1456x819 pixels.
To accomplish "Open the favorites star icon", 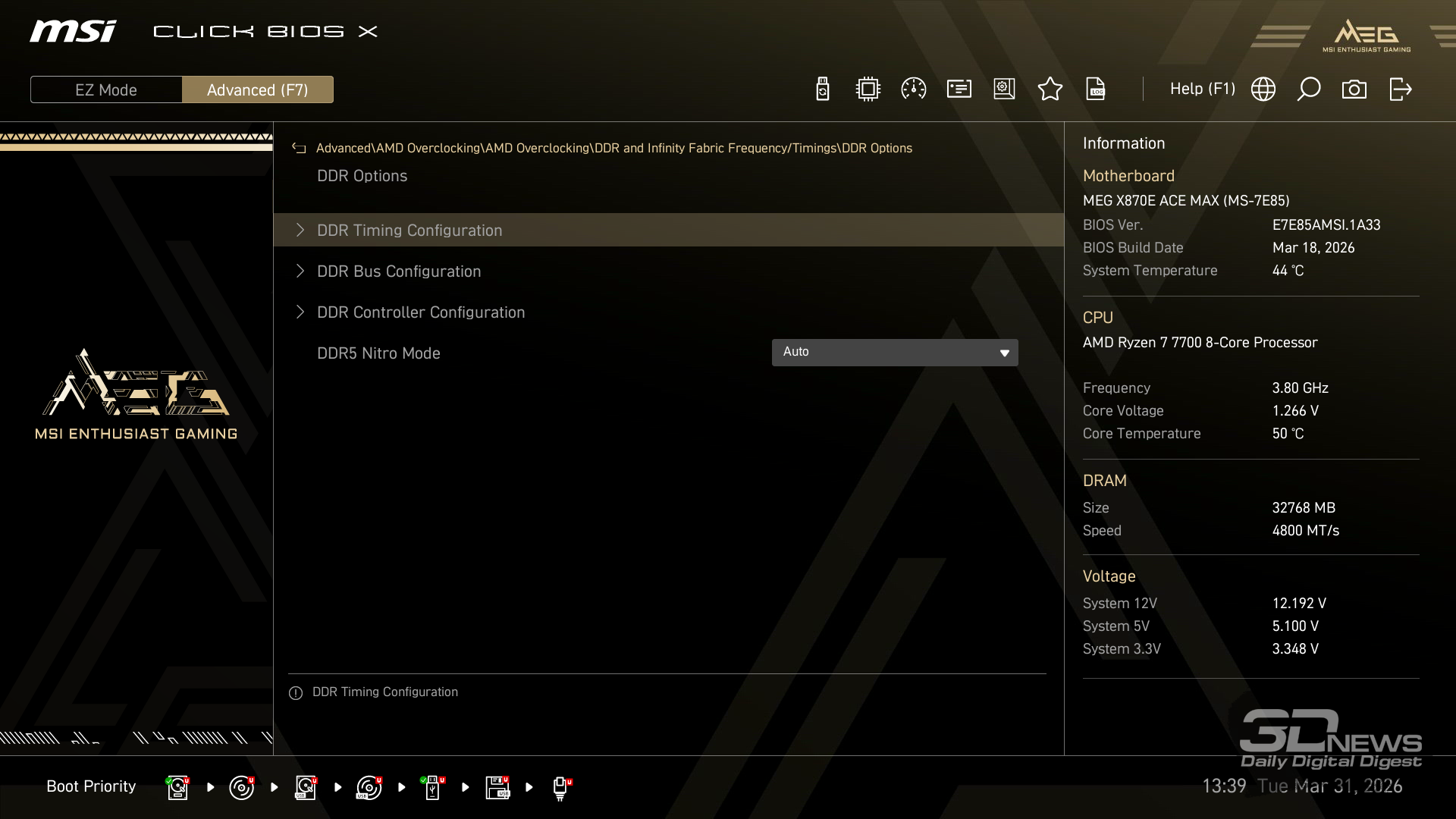I will tap(1050, 89).
